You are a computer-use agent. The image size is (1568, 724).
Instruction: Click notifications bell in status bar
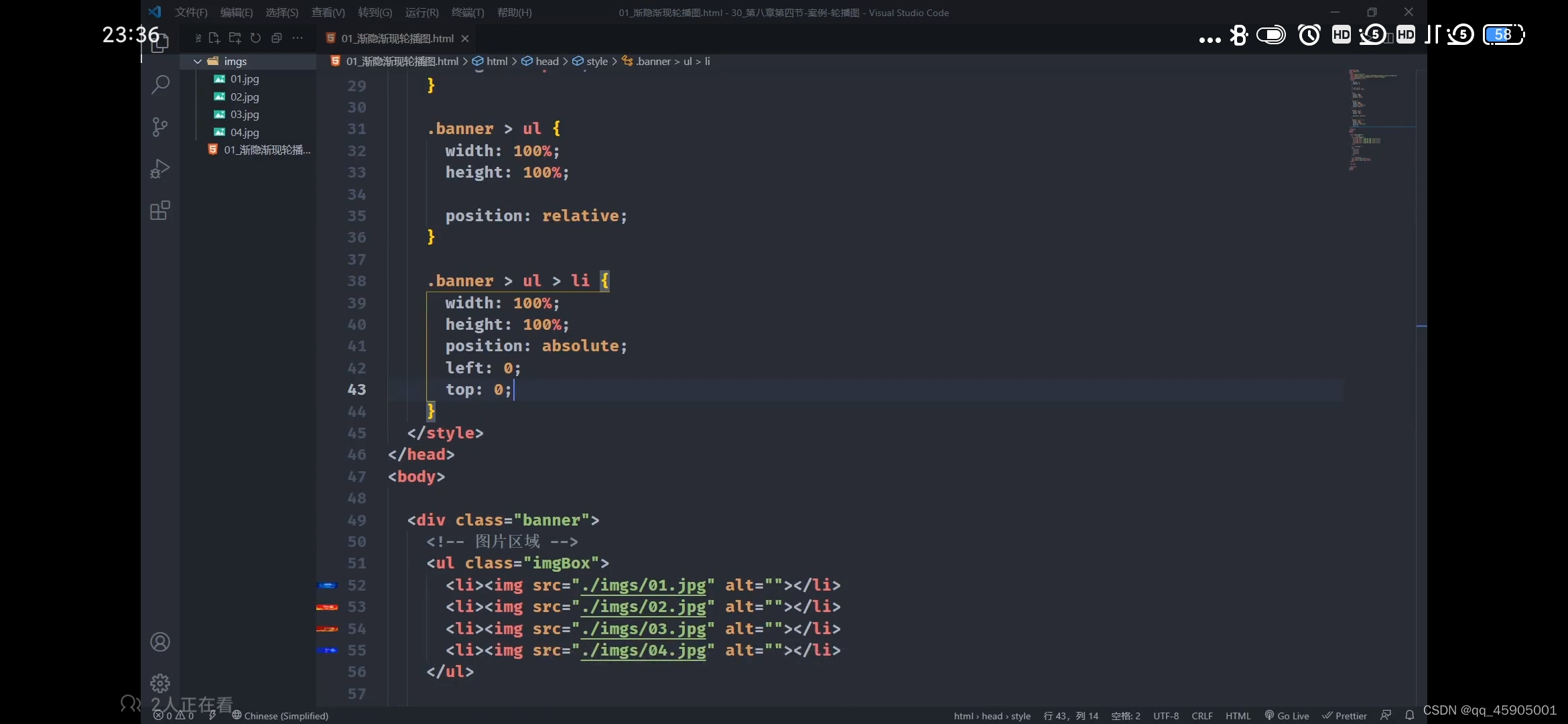coord(1409,715)
